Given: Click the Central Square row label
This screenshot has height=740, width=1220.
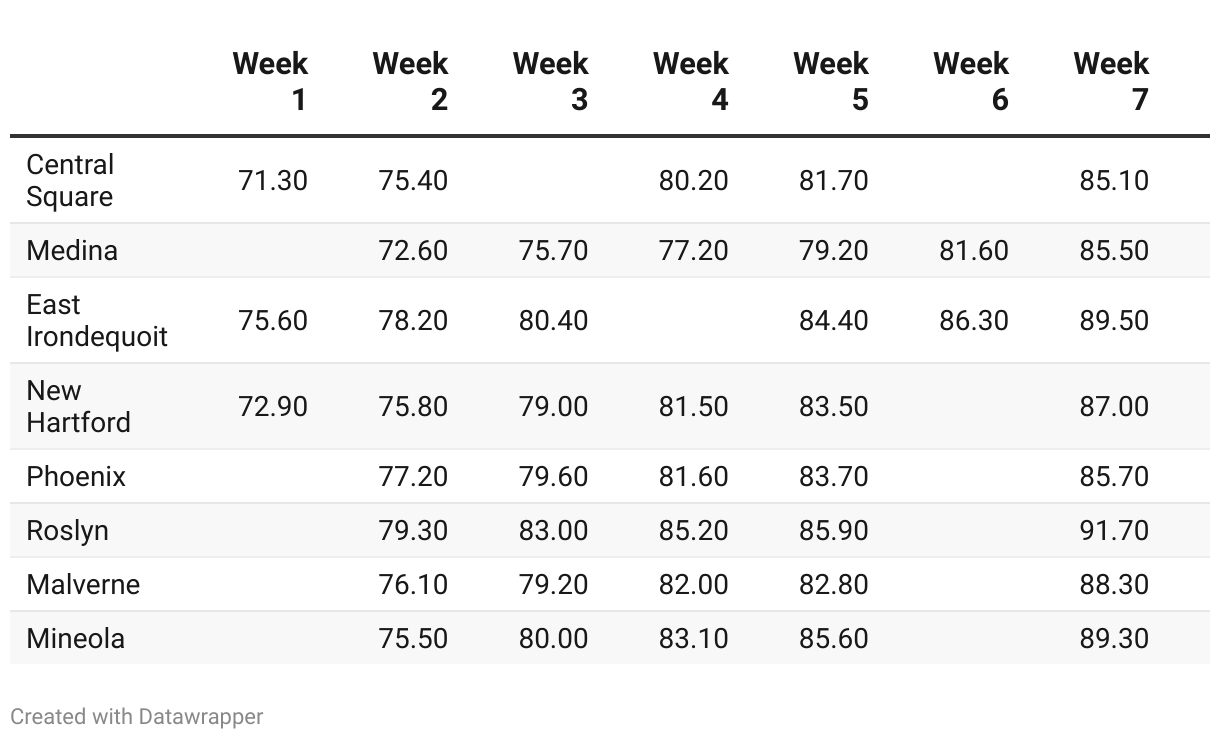Looking at the screenshot, I should pyautogui.click(x=70, y=180).
